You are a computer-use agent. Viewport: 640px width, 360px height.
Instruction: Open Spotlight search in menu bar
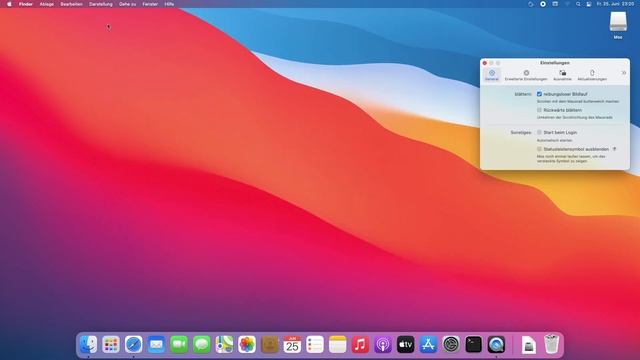point(578,4)
